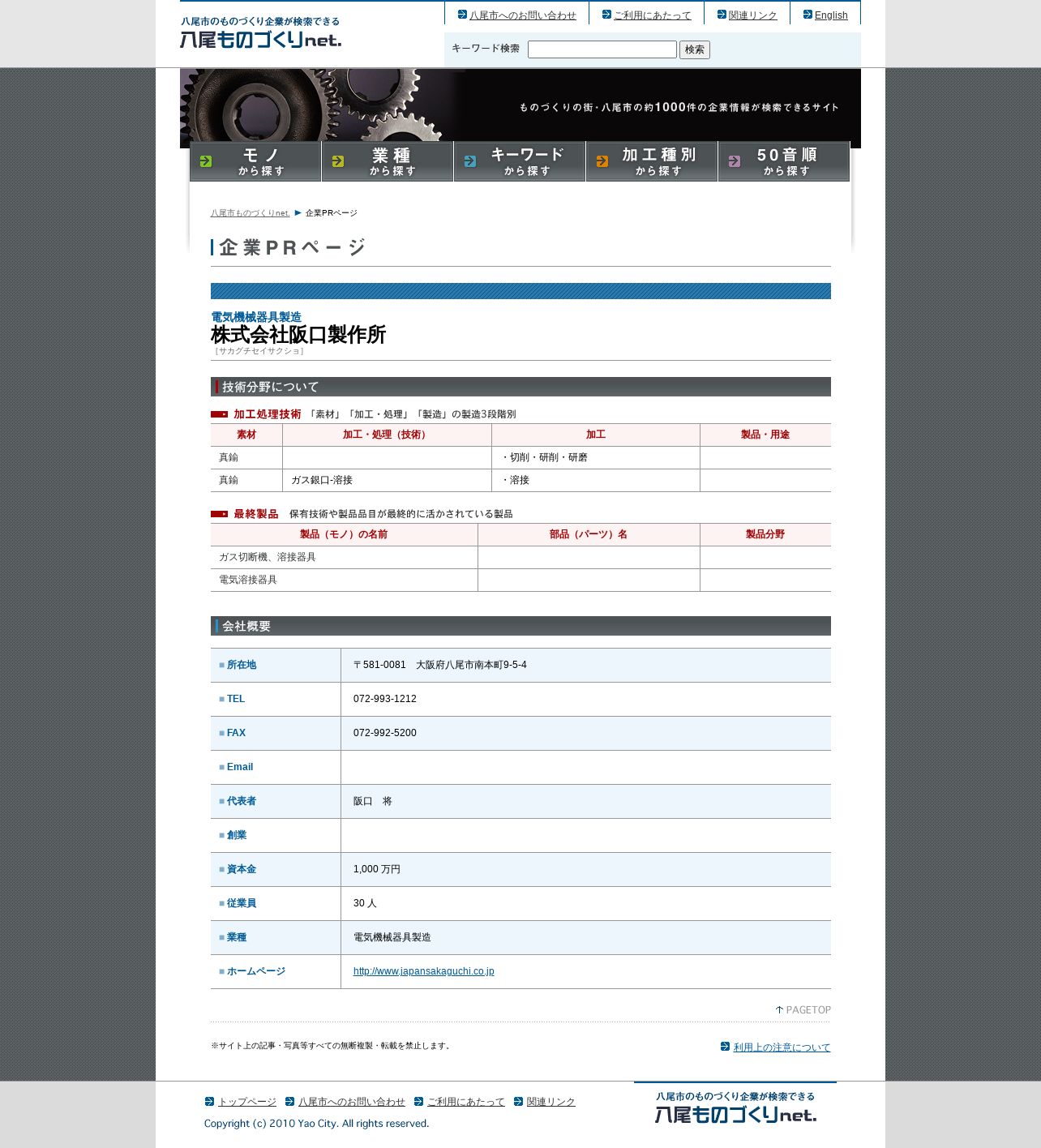Click the arrow icon beside footer トップページ
This screenshot has height=1148, width=1041.
[x=209, y=1102]
